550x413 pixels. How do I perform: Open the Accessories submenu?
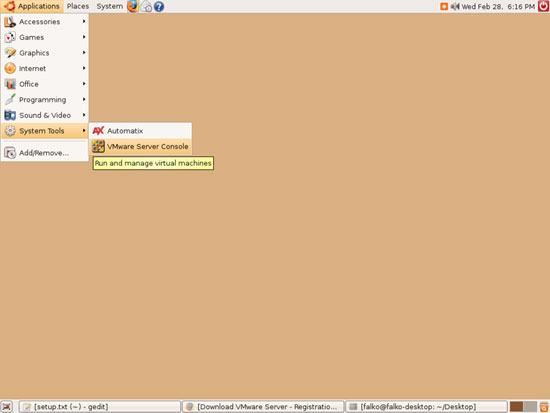tap(45, 22)
